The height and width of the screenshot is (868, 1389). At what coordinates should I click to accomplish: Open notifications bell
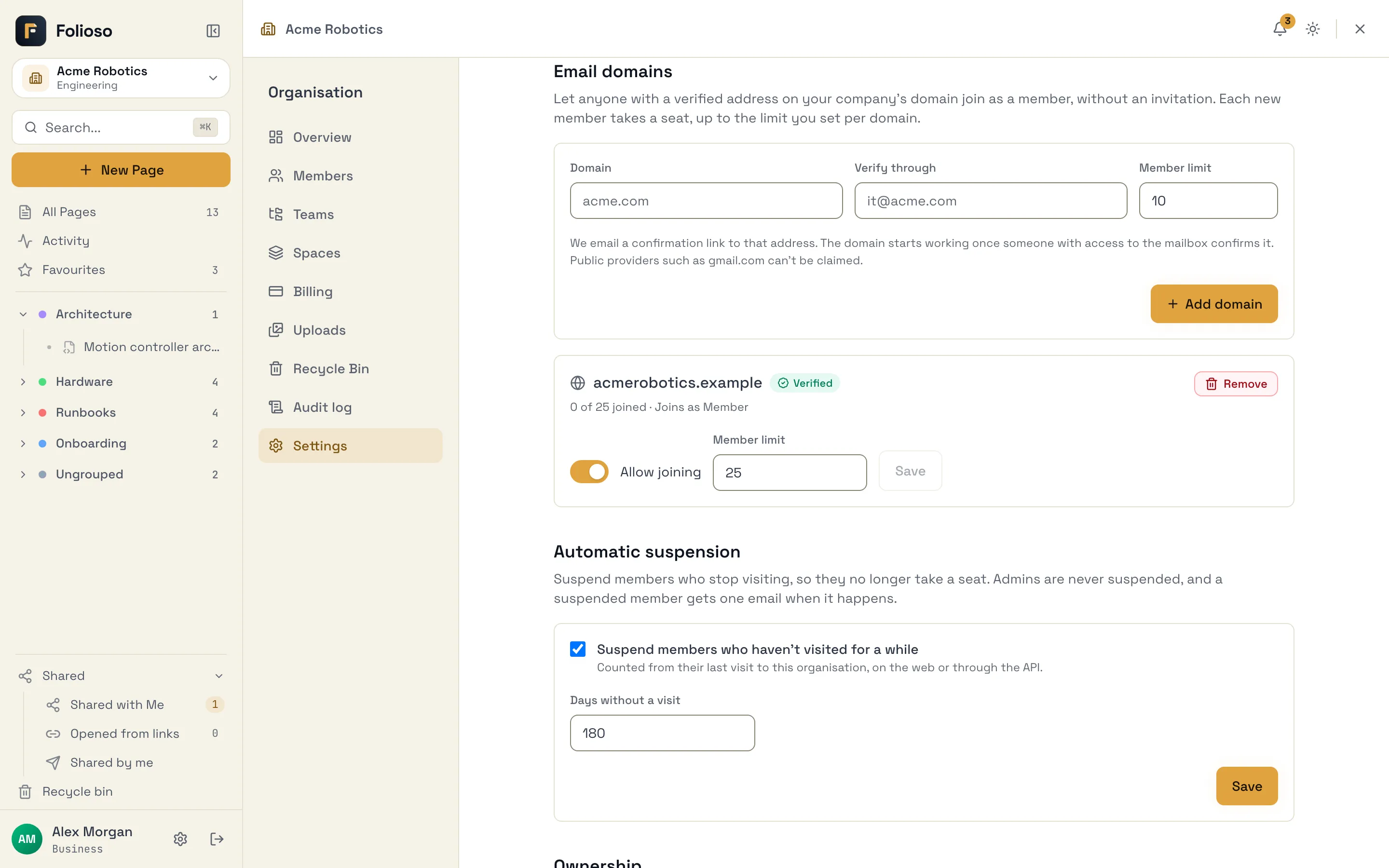click(1280, 29)
